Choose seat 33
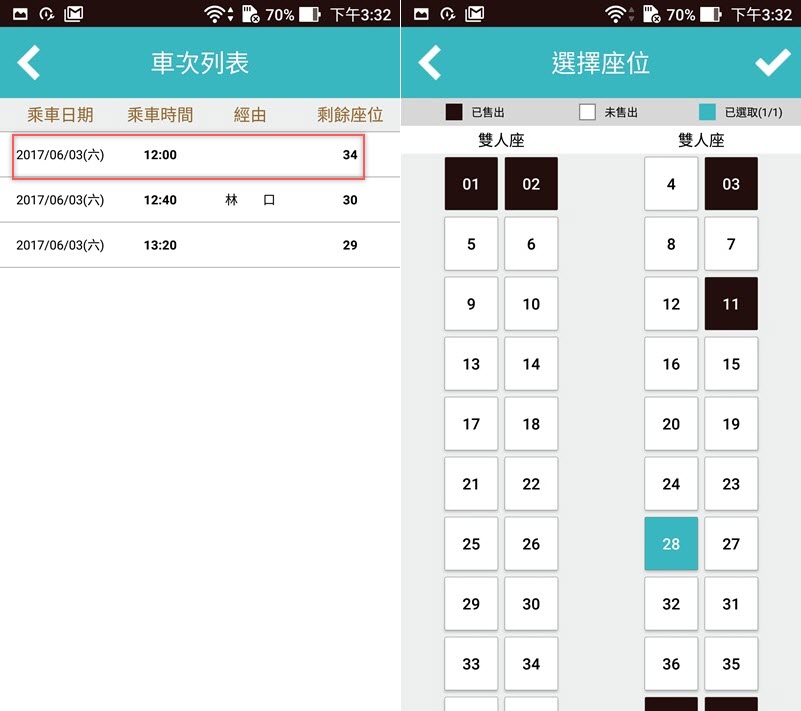The height and width of the screenshot is (711, 801). (471, 664)
